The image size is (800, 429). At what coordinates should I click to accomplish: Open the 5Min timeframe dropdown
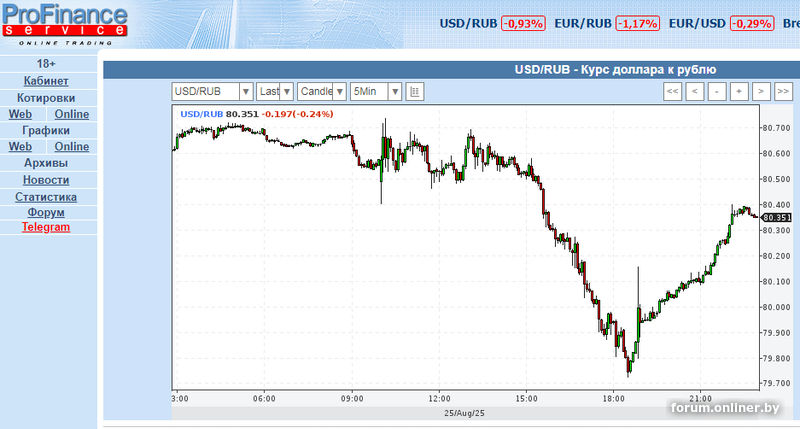(376, 92)
